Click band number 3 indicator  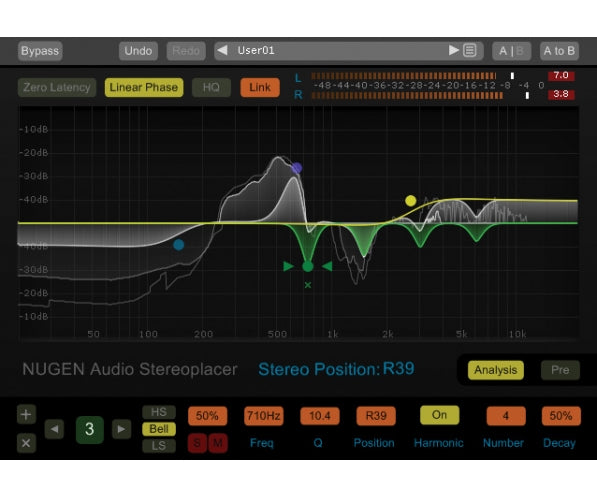tap(89, 430)
